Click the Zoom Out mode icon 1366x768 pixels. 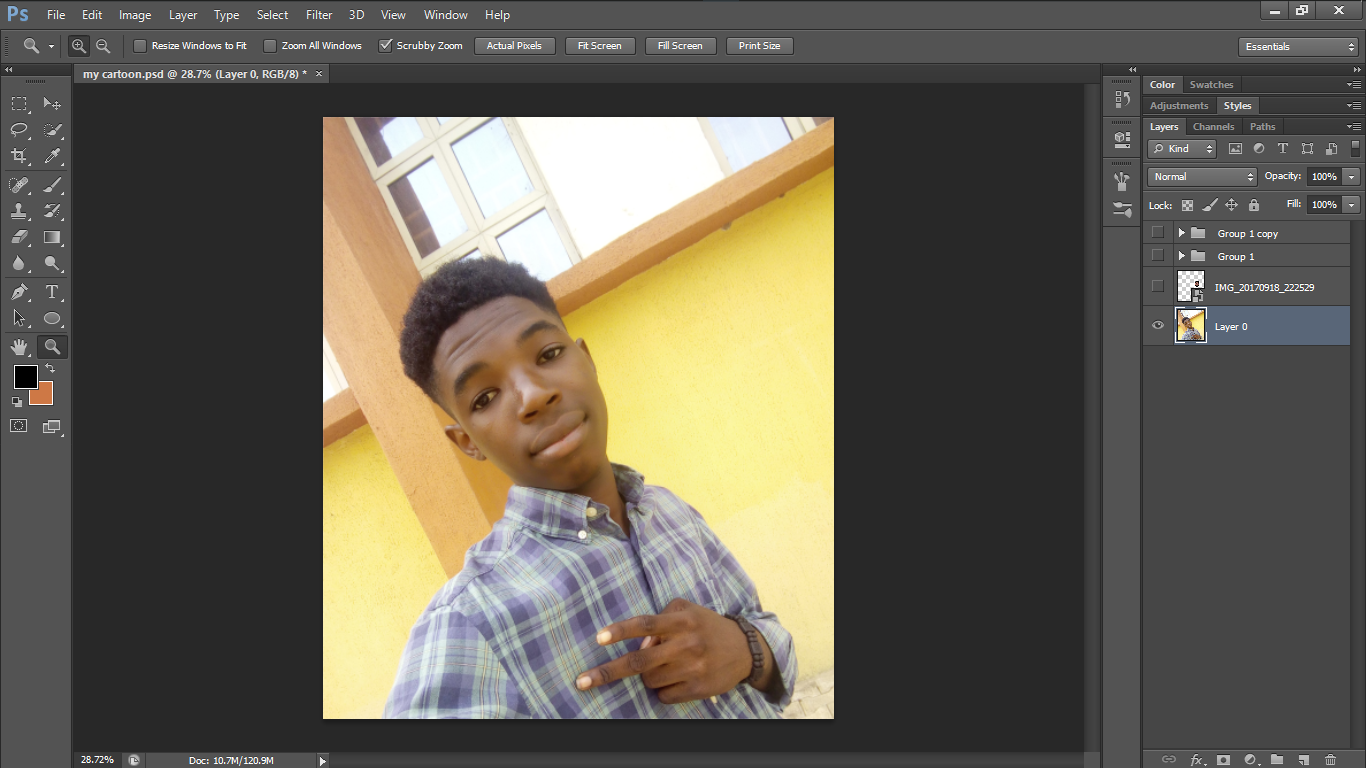[103, 46]
